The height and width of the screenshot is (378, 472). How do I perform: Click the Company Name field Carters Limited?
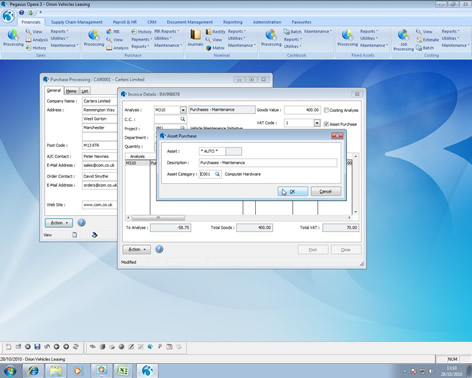click(99, 101)
